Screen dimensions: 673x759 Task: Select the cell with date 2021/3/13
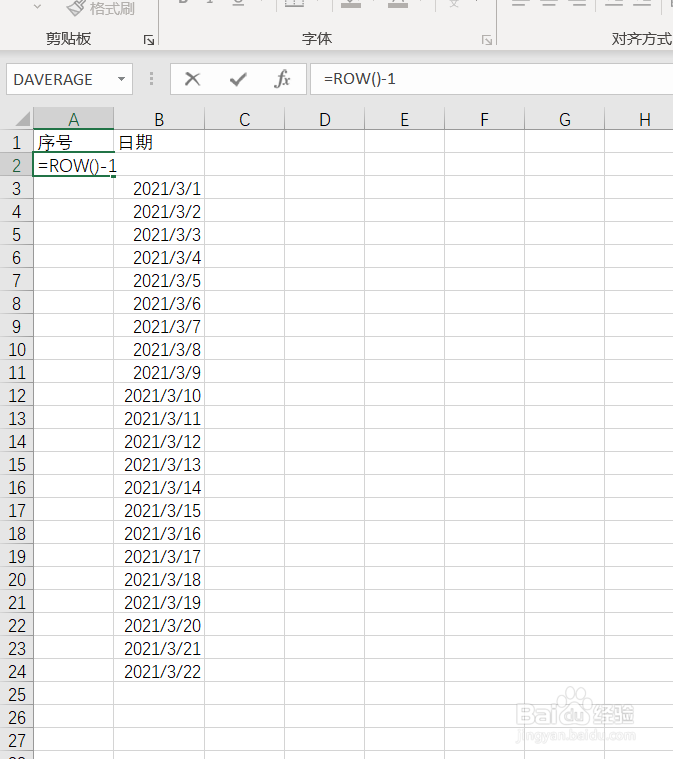coord(159,464)
